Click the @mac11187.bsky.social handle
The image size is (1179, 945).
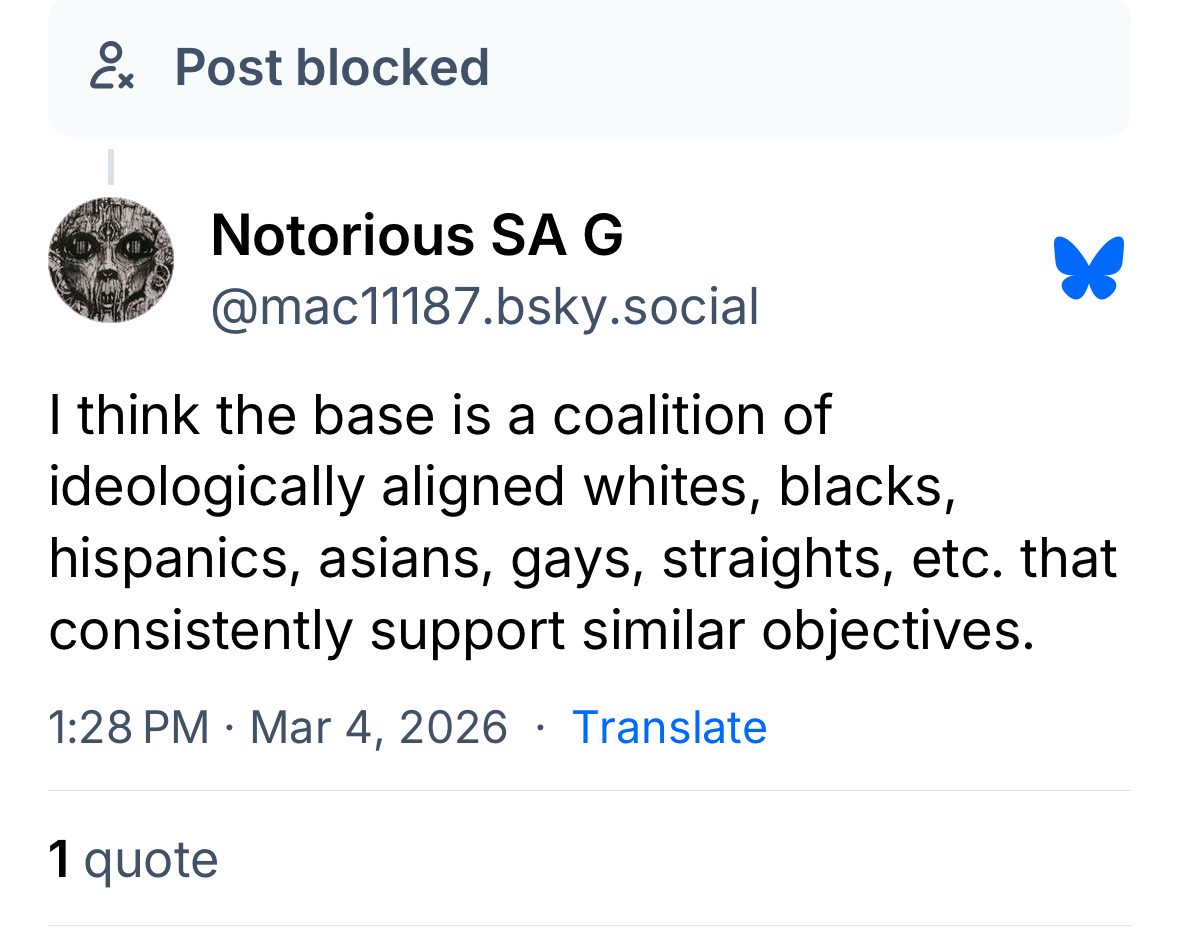pos(484,307)
